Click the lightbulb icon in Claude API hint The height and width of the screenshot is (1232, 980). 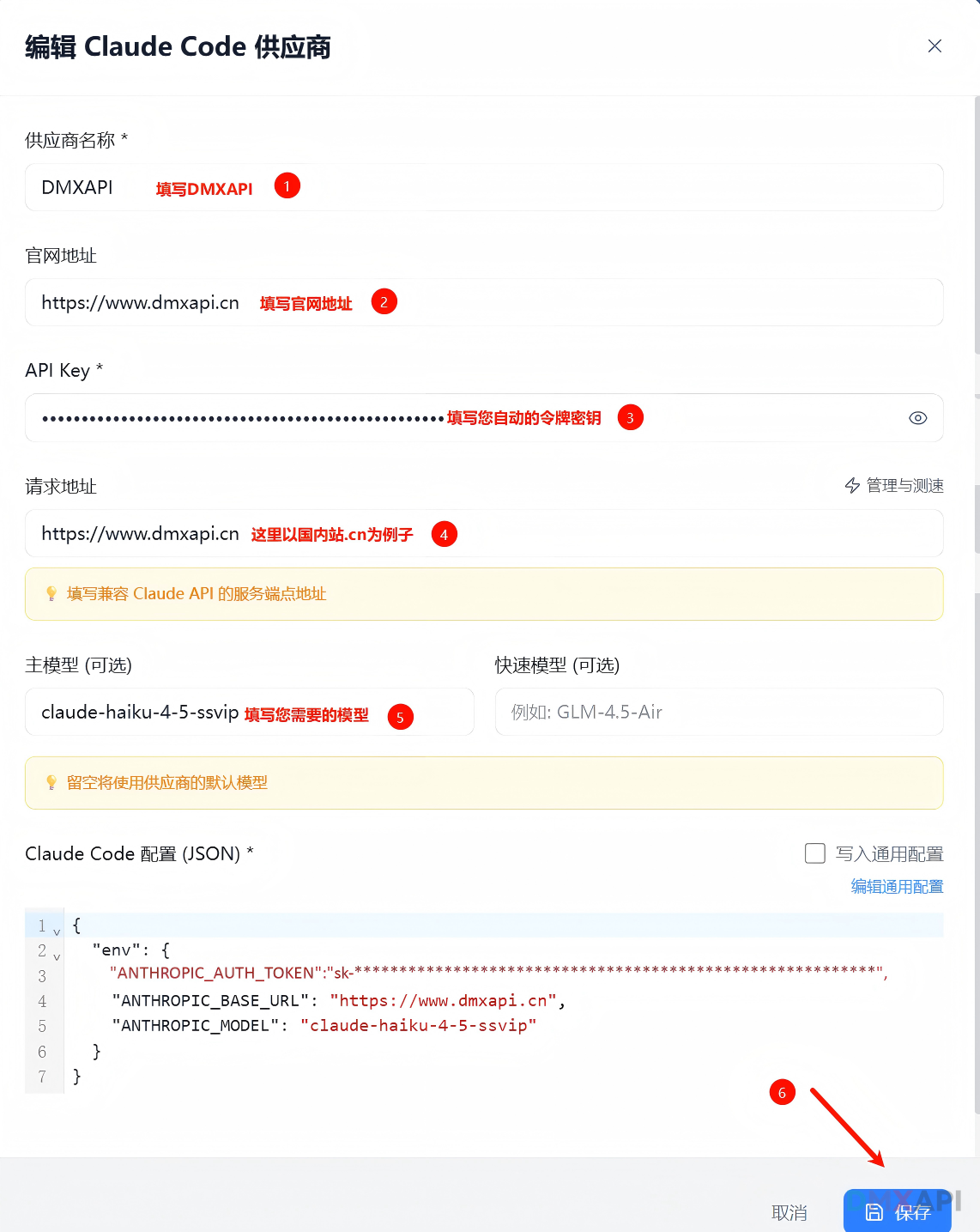(x=51, y=594)
